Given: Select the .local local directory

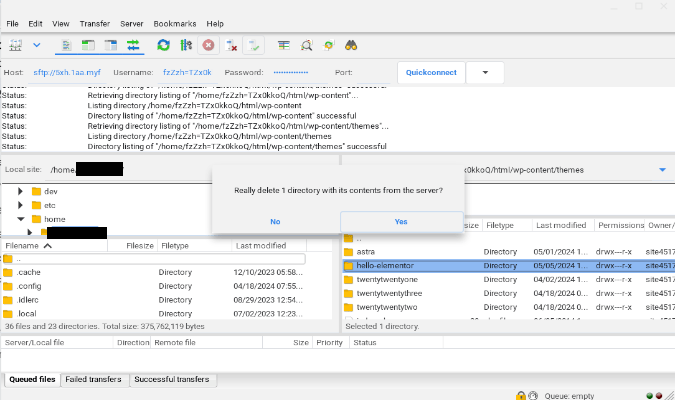Looking at the screenshot, I should 153,313.
